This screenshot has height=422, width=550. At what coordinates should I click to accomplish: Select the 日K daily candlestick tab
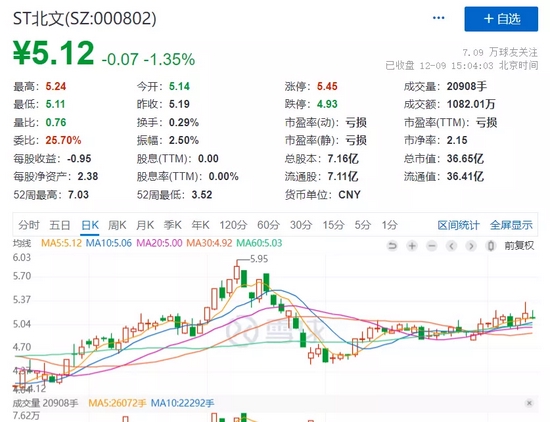click(90, 225)
